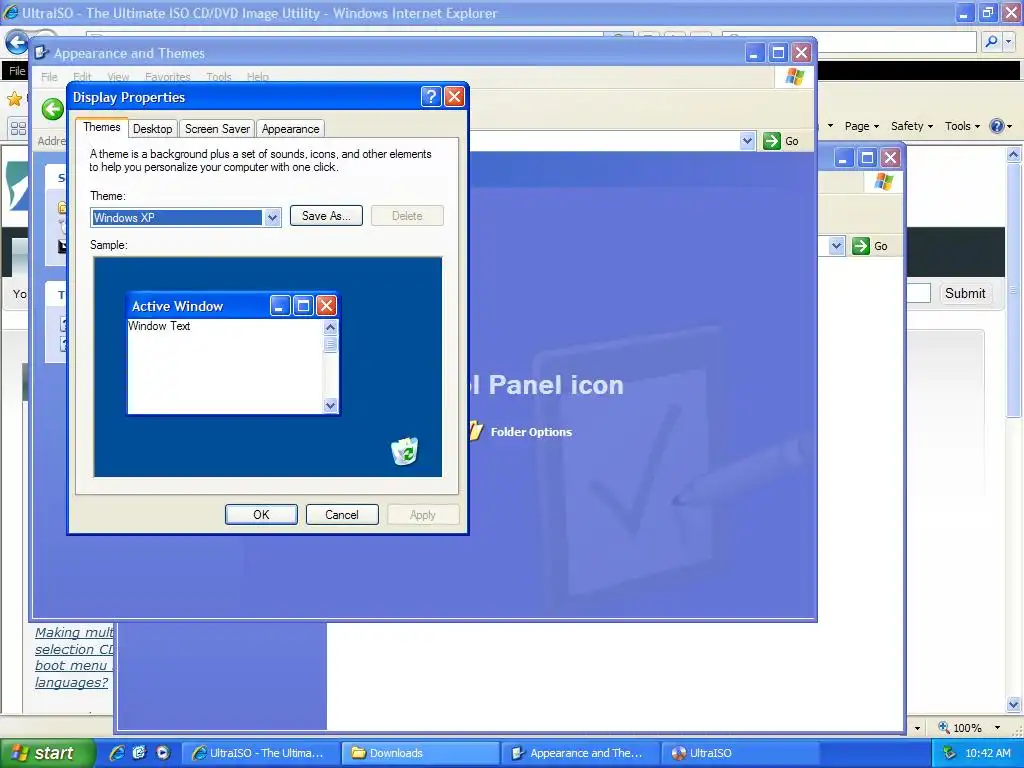Screen dimensions: 1024x768
Task: Click the Quick Tabs icon in IE
Action: 18,129
